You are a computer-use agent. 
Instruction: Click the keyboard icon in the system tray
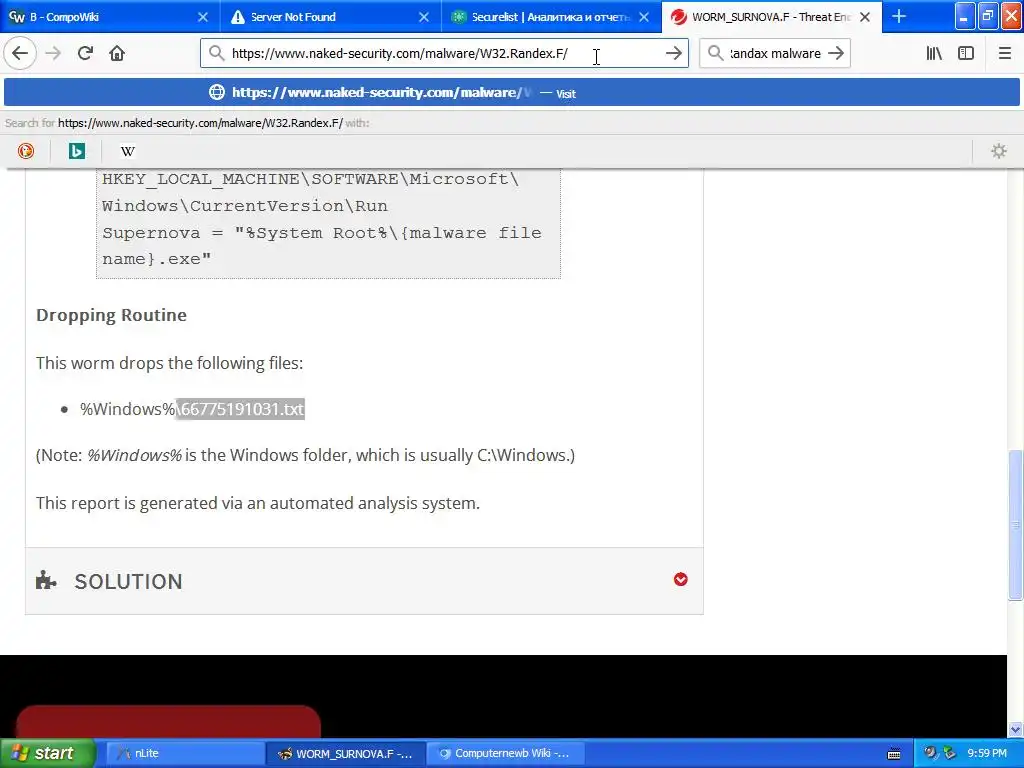tap(894, 754)
